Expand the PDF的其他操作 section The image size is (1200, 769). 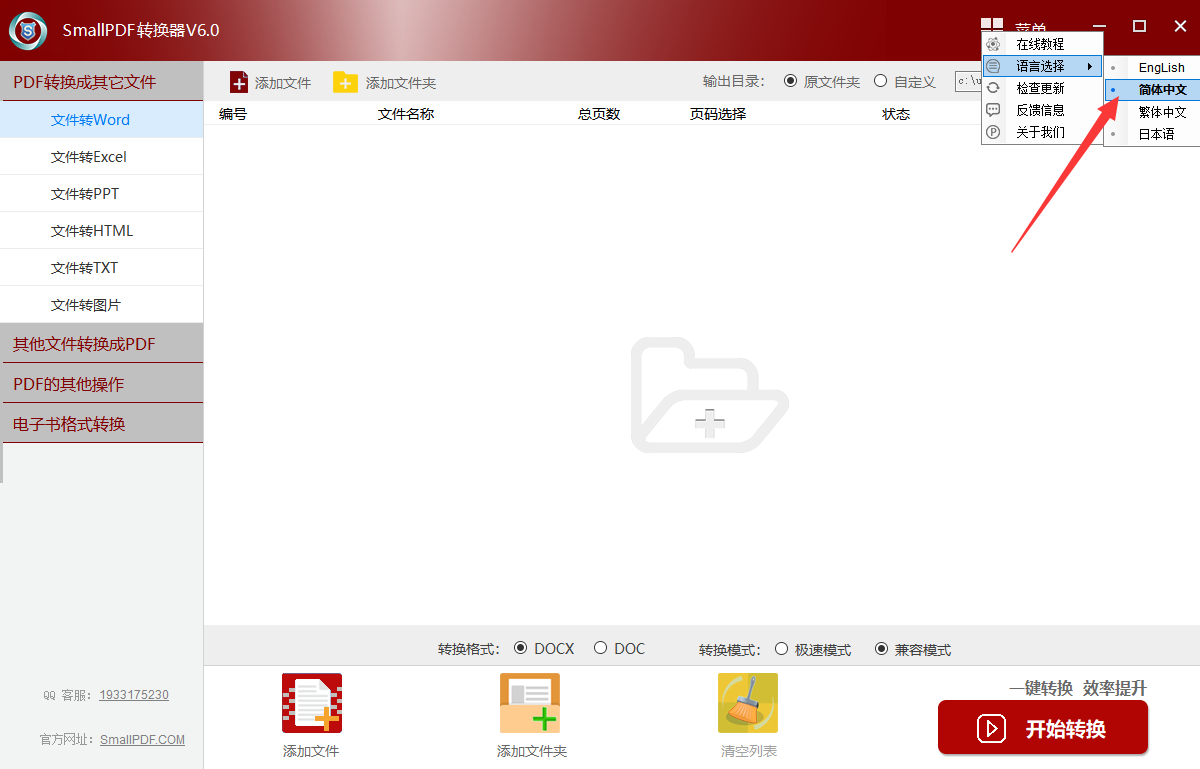tap(101, 384)
